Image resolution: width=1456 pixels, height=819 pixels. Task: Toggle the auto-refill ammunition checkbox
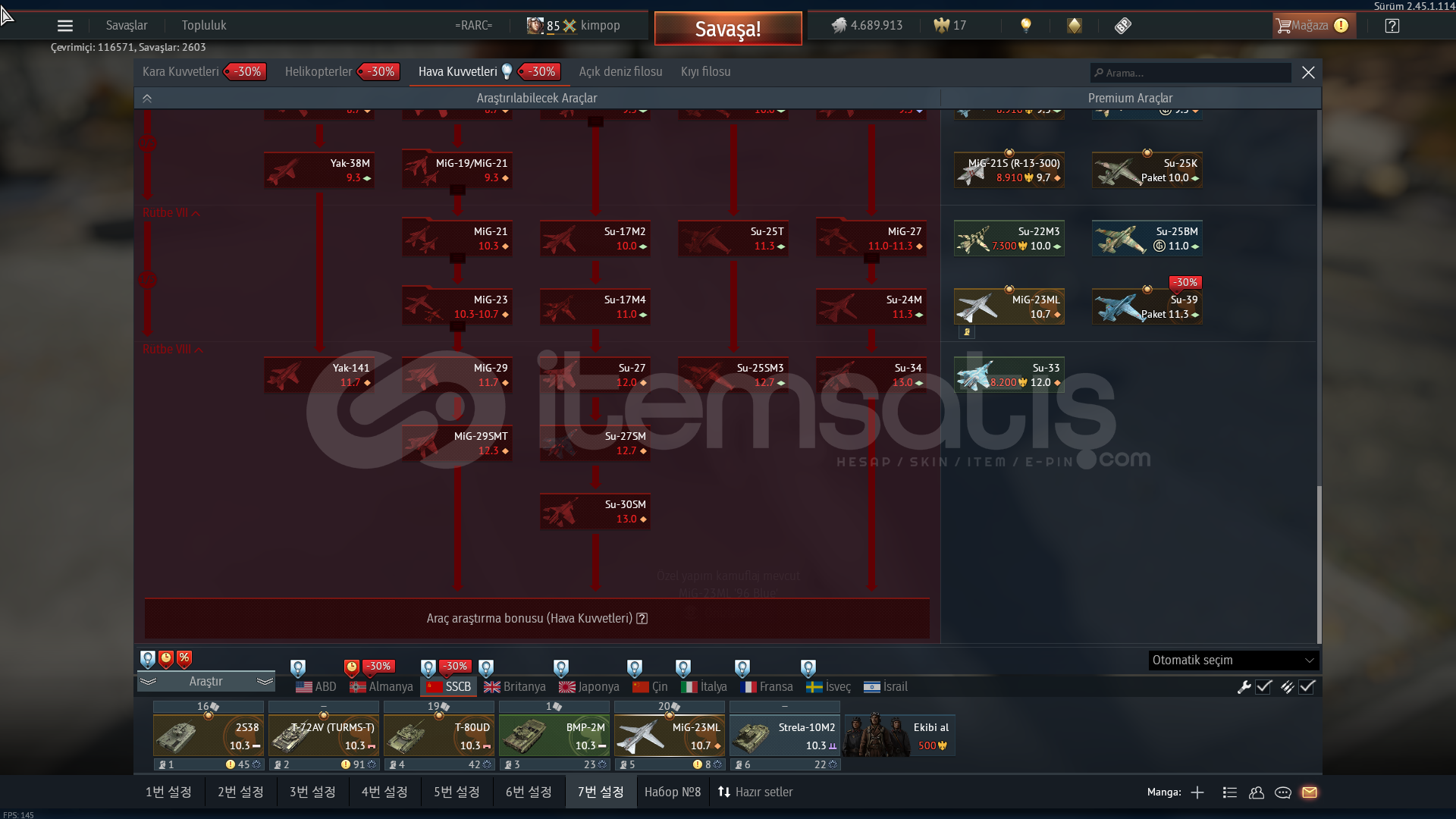(1307, 687)
